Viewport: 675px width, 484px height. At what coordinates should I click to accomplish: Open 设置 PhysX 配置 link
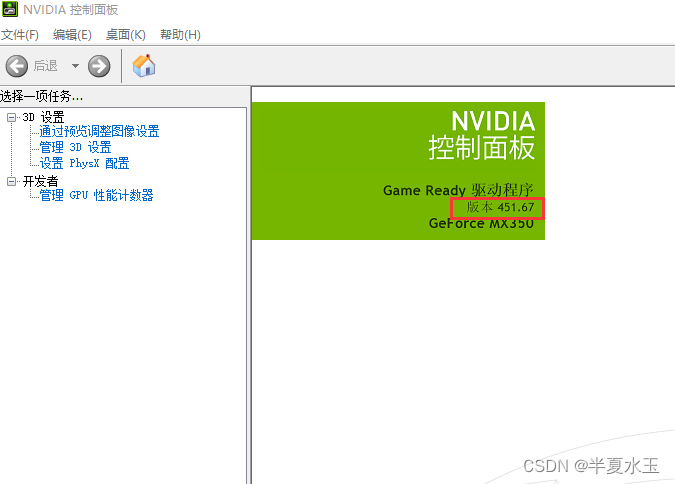(84, 163)
